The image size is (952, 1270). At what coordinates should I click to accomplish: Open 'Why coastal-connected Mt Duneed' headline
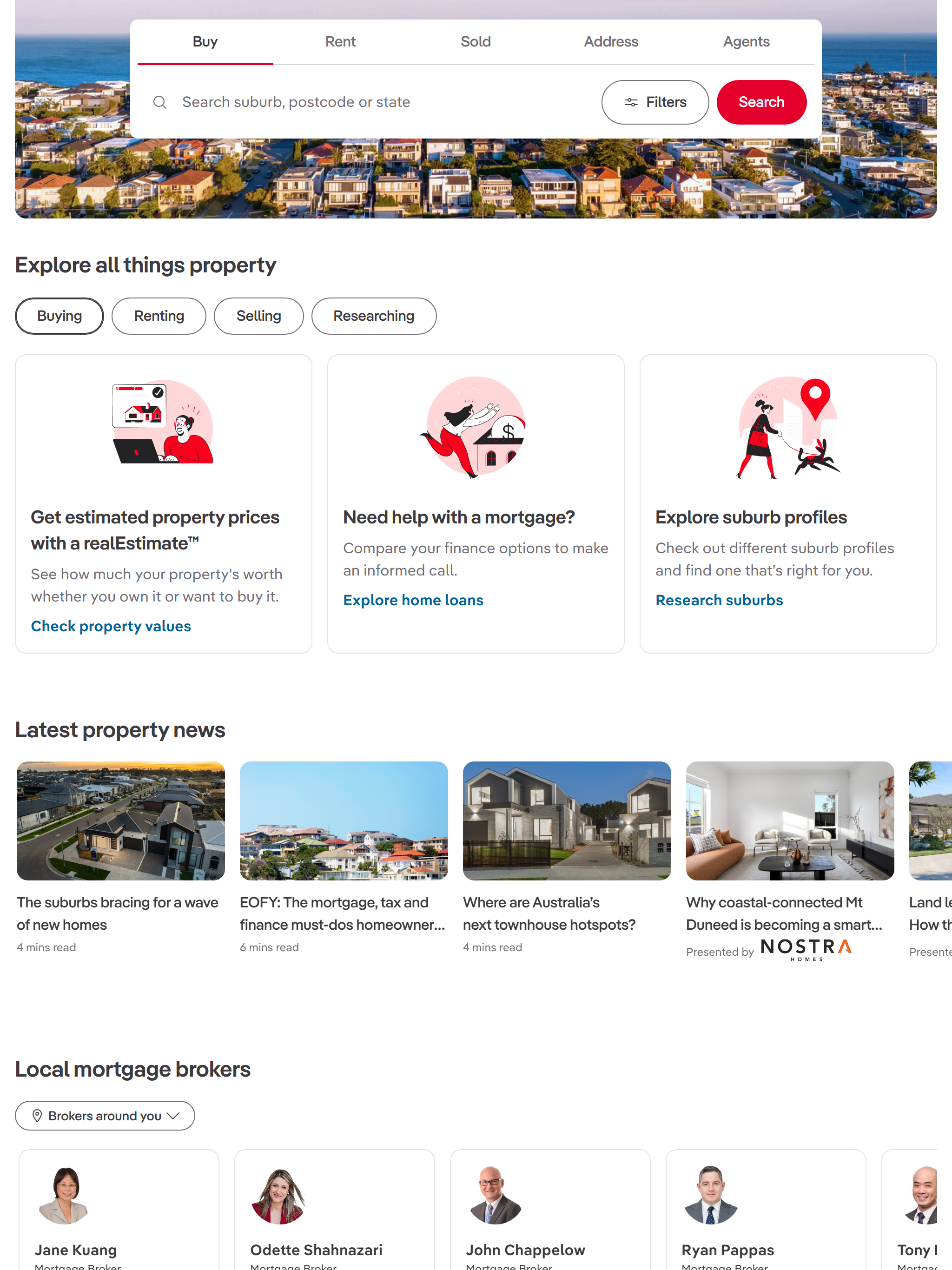click(x=784, y=913)
